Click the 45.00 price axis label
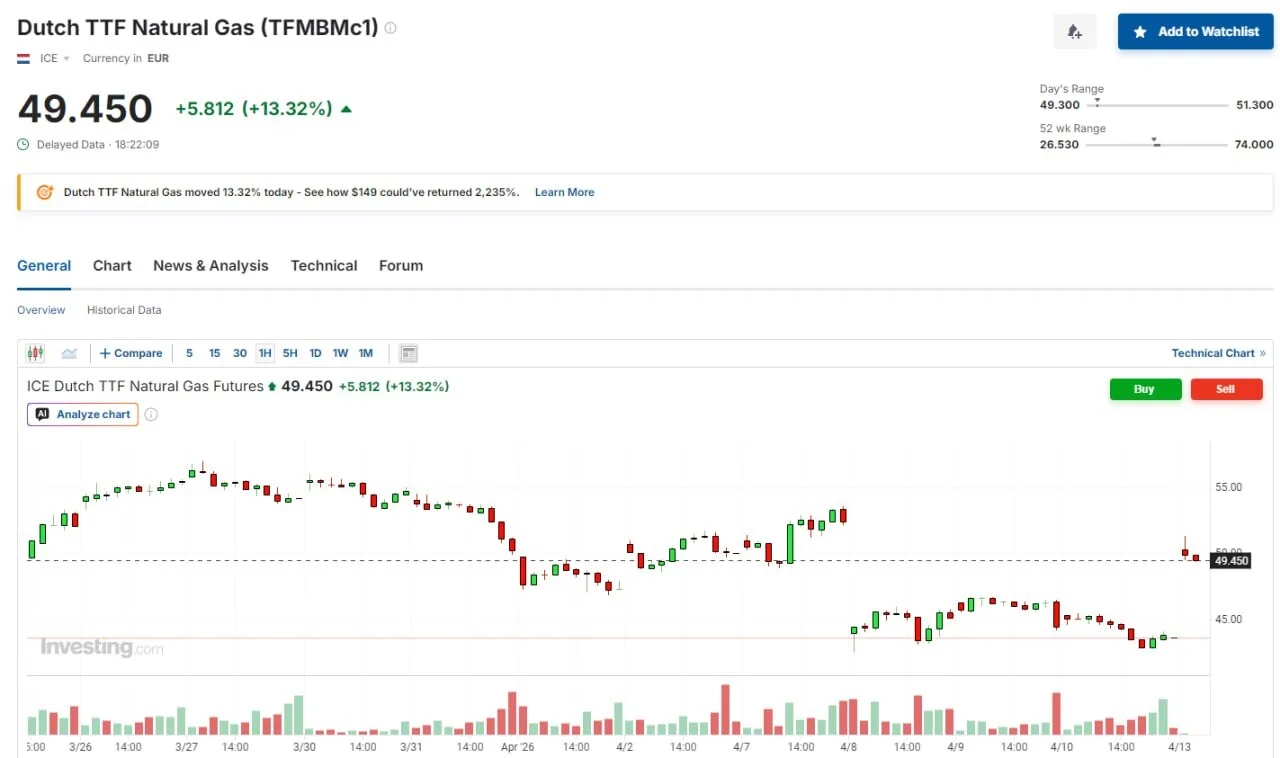 1229,619
